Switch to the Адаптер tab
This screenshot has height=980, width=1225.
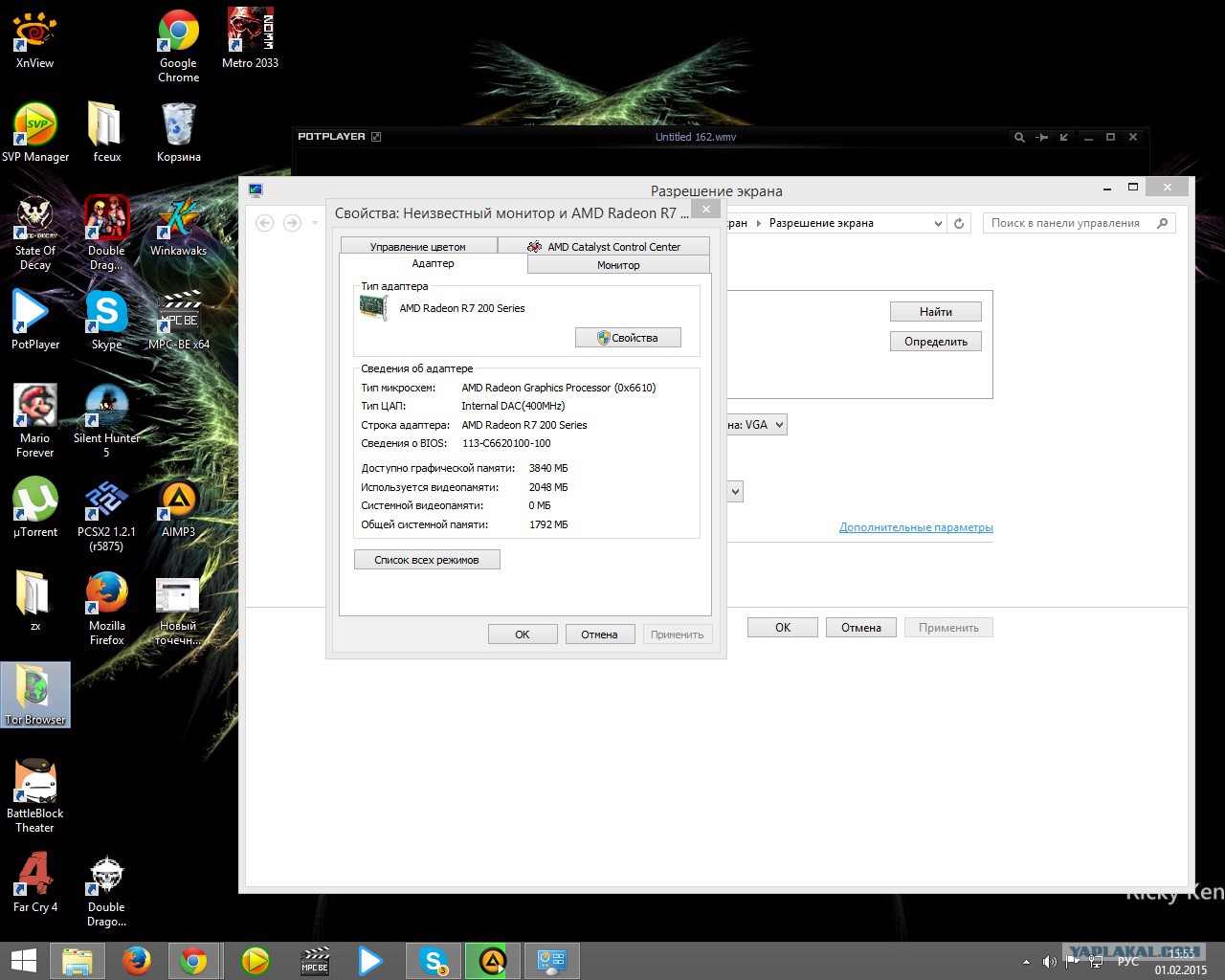[x=433, y=263]
